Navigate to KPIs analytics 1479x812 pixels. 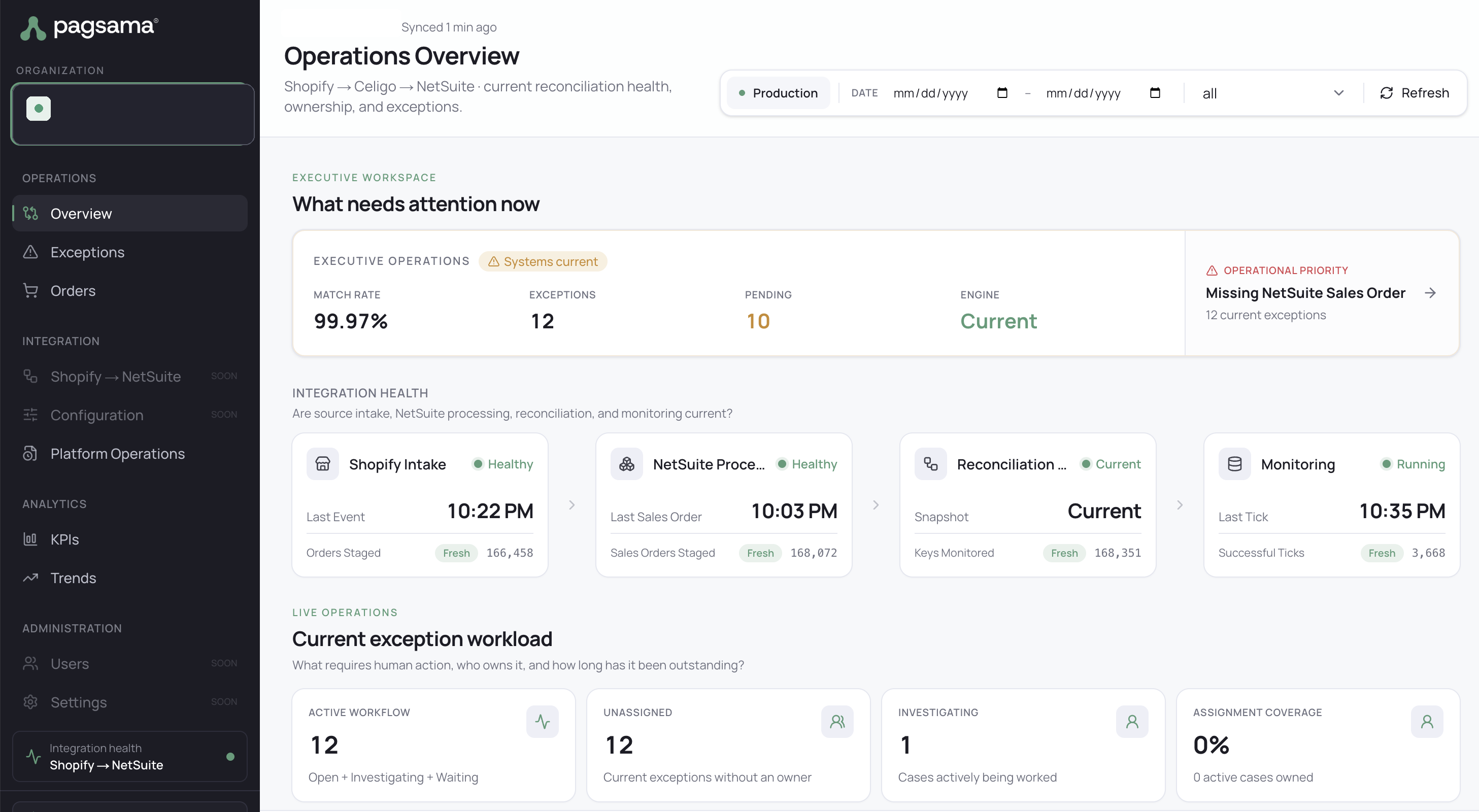(x=130, y=538)
